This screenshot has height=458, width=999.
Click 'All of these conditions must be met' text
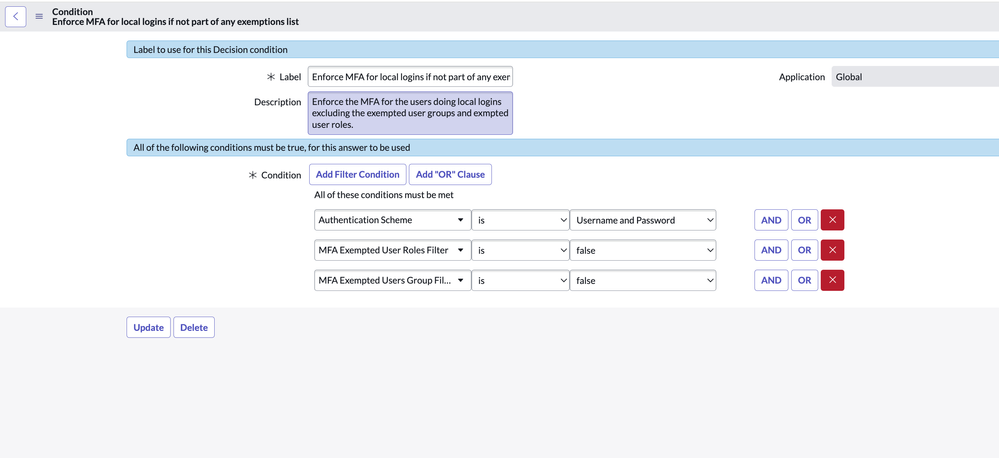(x=384, y=195)
